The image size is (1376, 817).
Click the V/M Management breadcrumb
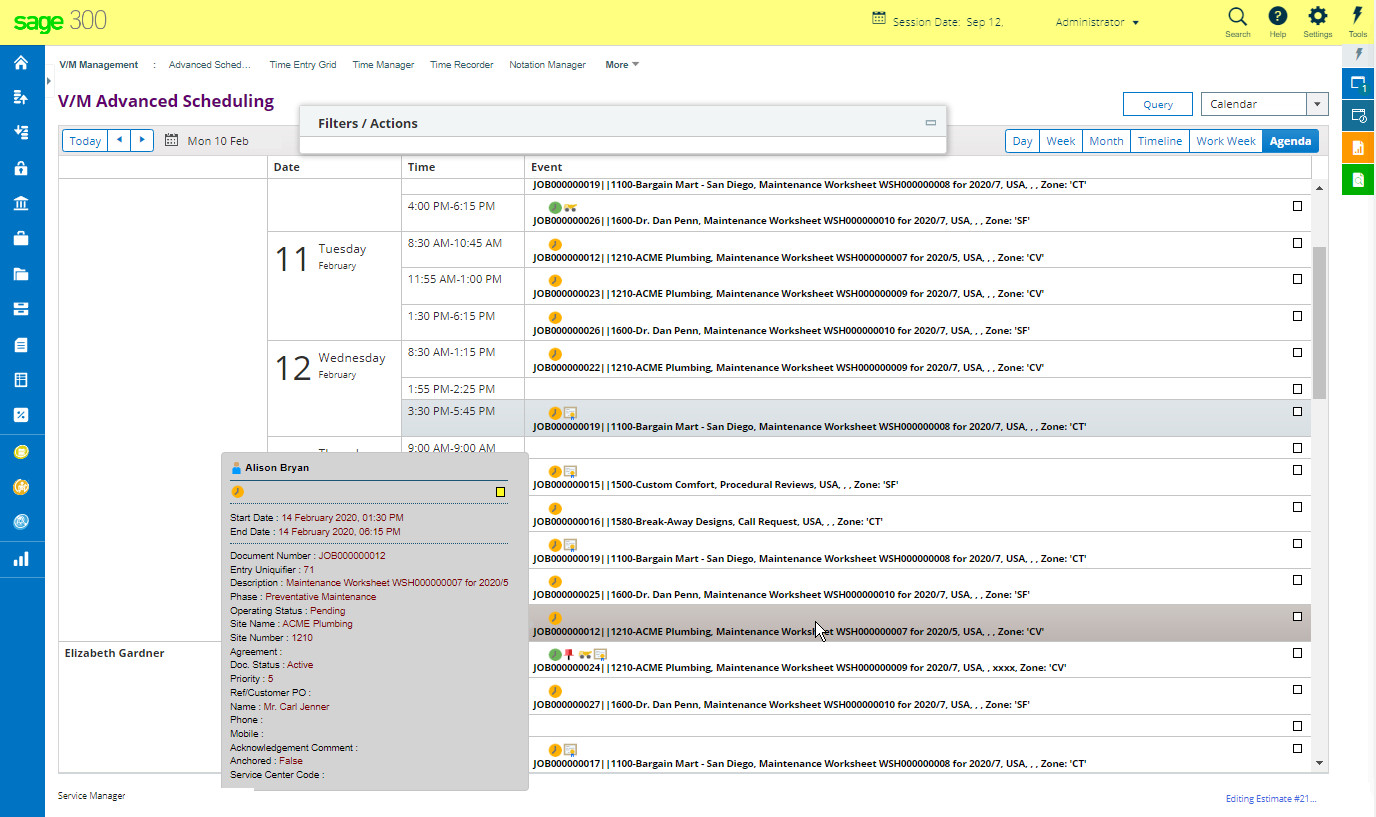pyautogui.click(x=99, y=65)
